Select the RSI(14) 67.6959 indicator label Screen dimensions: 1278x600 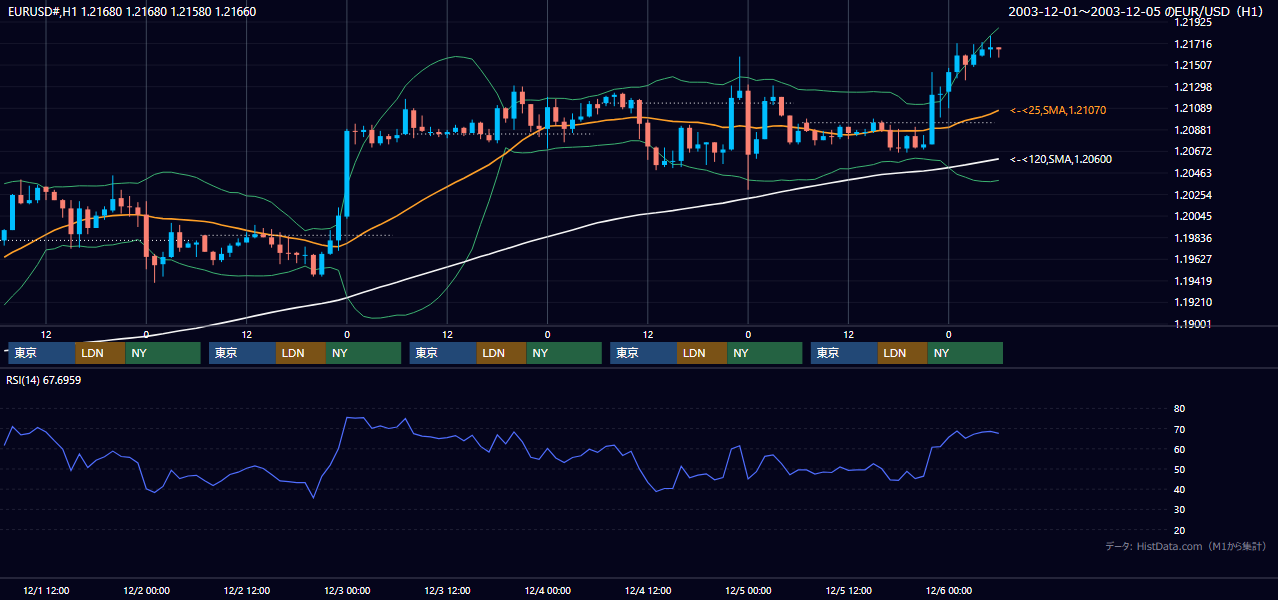pyautogui.click(x=44, y=380)
